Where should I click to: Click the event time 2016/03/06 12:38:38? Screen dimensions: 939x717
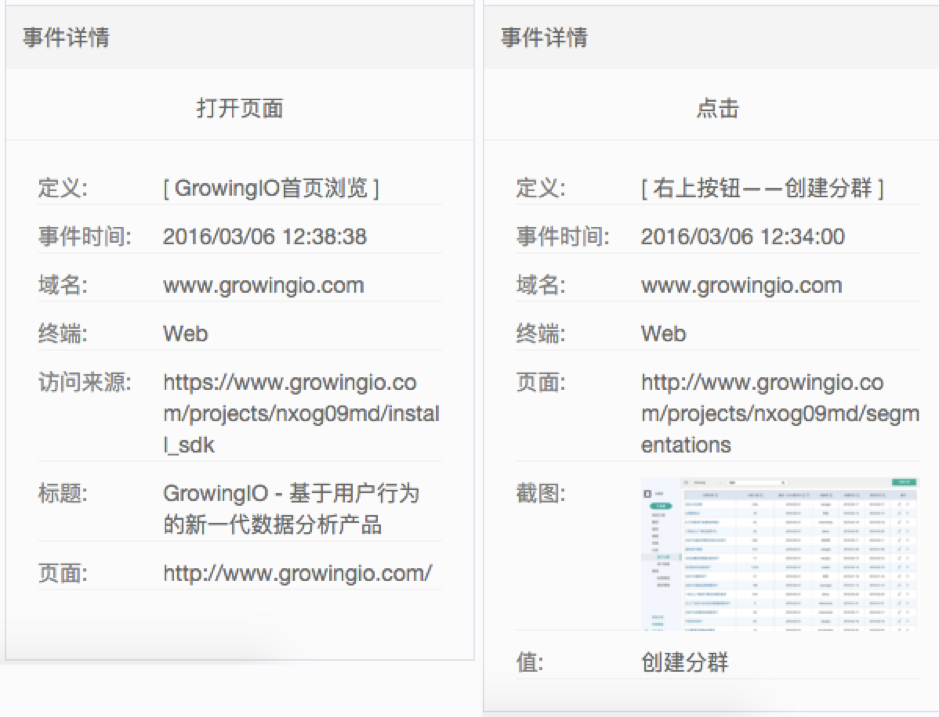coord(264,237)
